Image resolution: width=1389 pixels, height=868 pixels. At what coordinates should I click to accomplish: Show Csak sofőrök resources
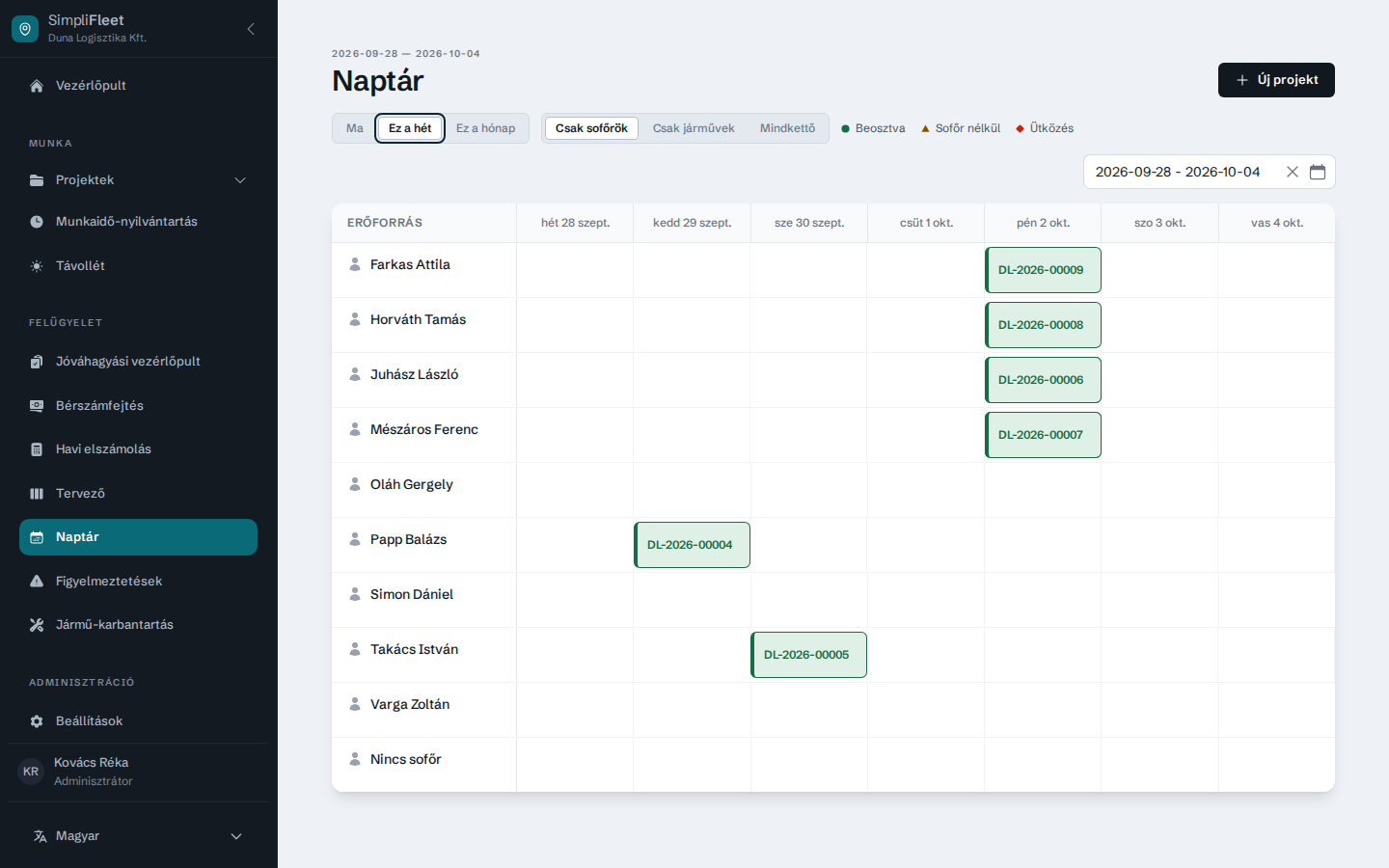coord(591,128)
